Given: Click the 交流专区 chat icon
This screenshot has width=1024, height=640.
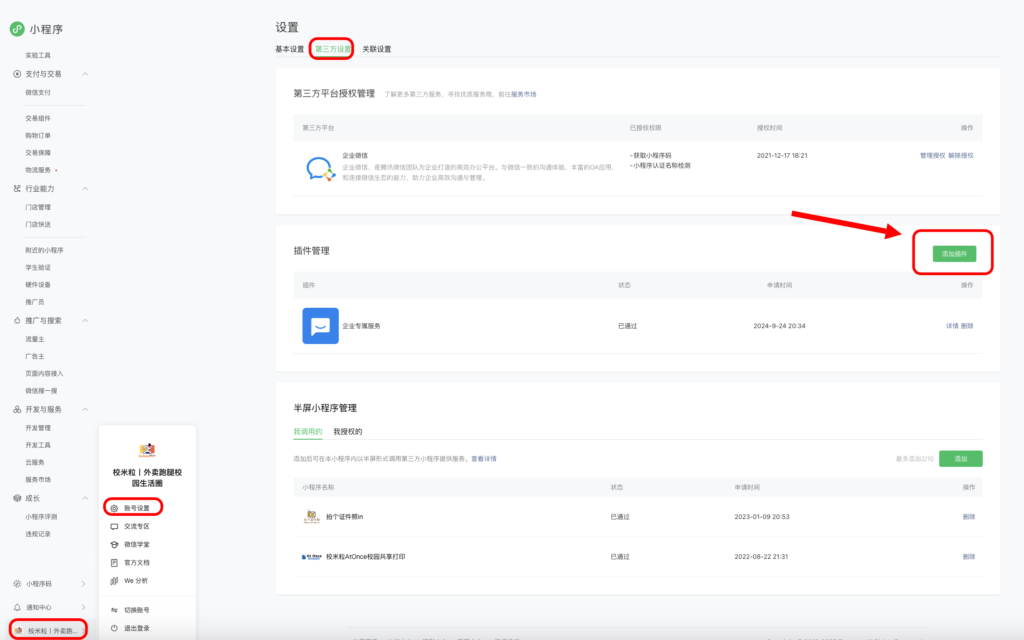Looking at the screenshot, I should (114, 526).
